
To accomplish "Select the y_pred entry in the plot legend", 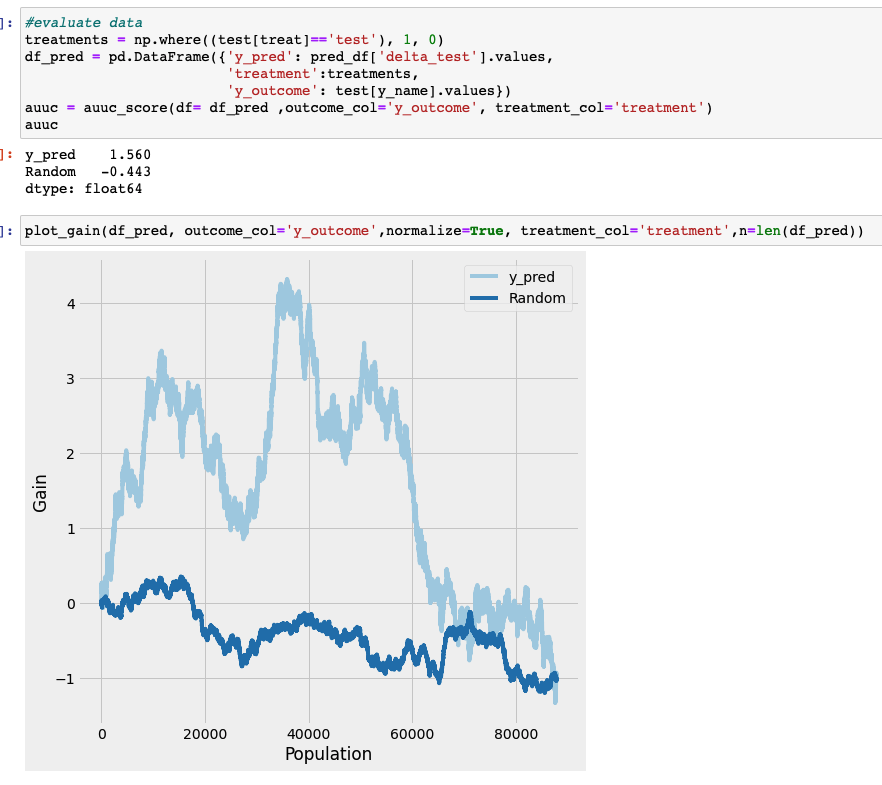I will [x=531, y=277].
